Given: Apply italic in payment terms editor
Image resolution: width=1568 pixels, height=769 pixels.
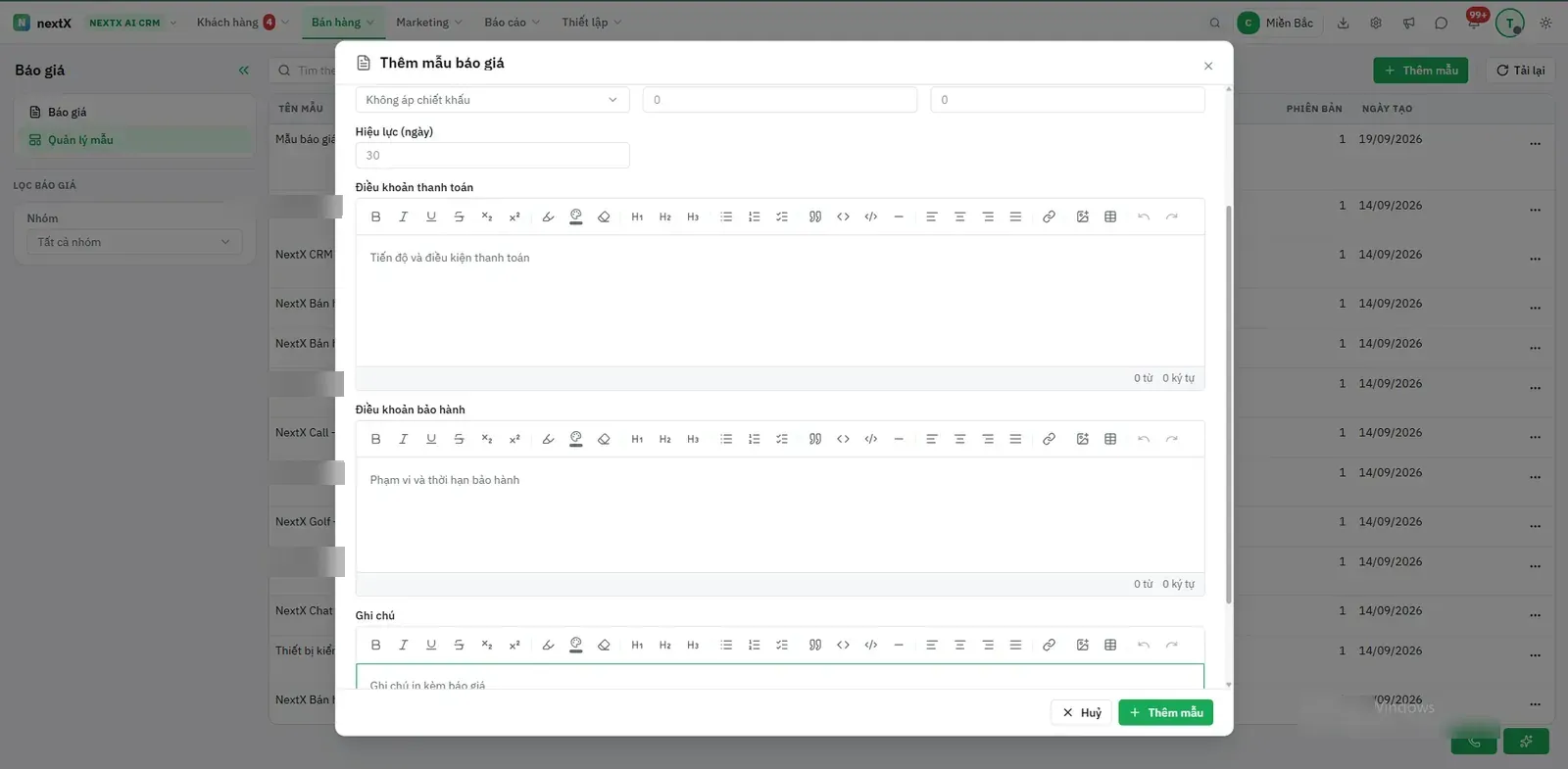Looking at the screenshot, I should [x=403, y=216].
